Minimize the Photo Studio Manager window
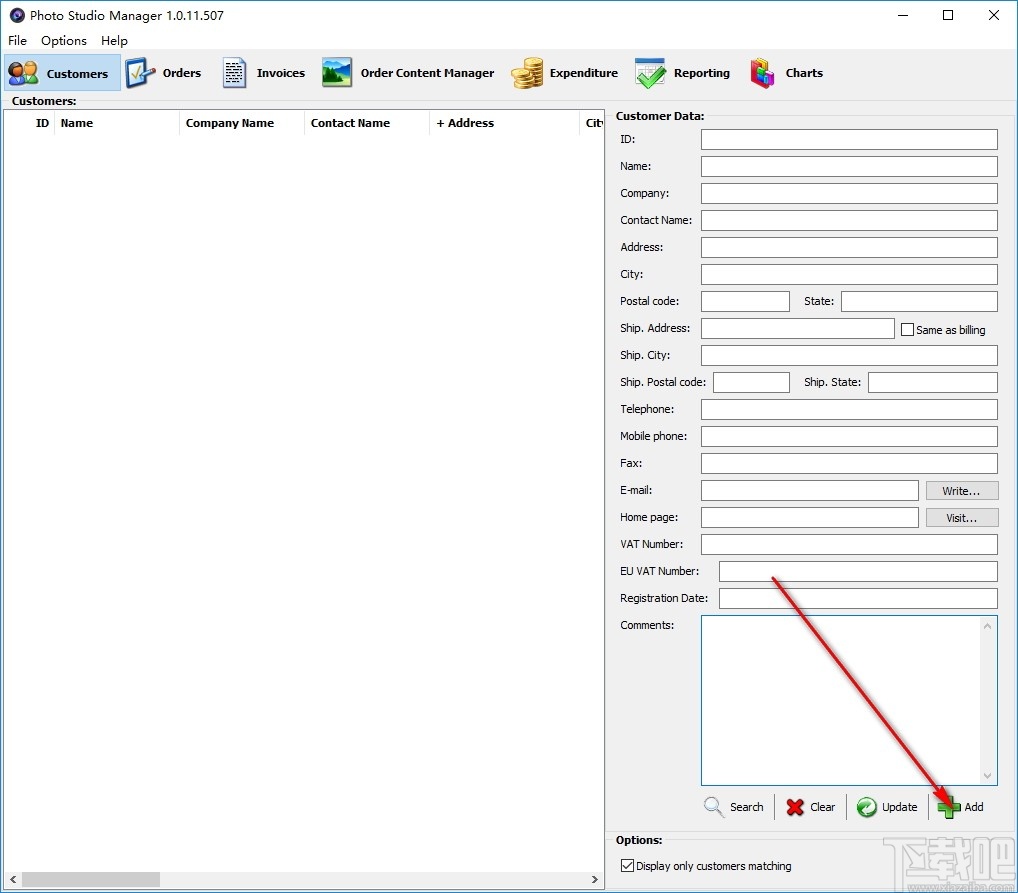This screenshot has width=1018, height=893. coord(902,15)
